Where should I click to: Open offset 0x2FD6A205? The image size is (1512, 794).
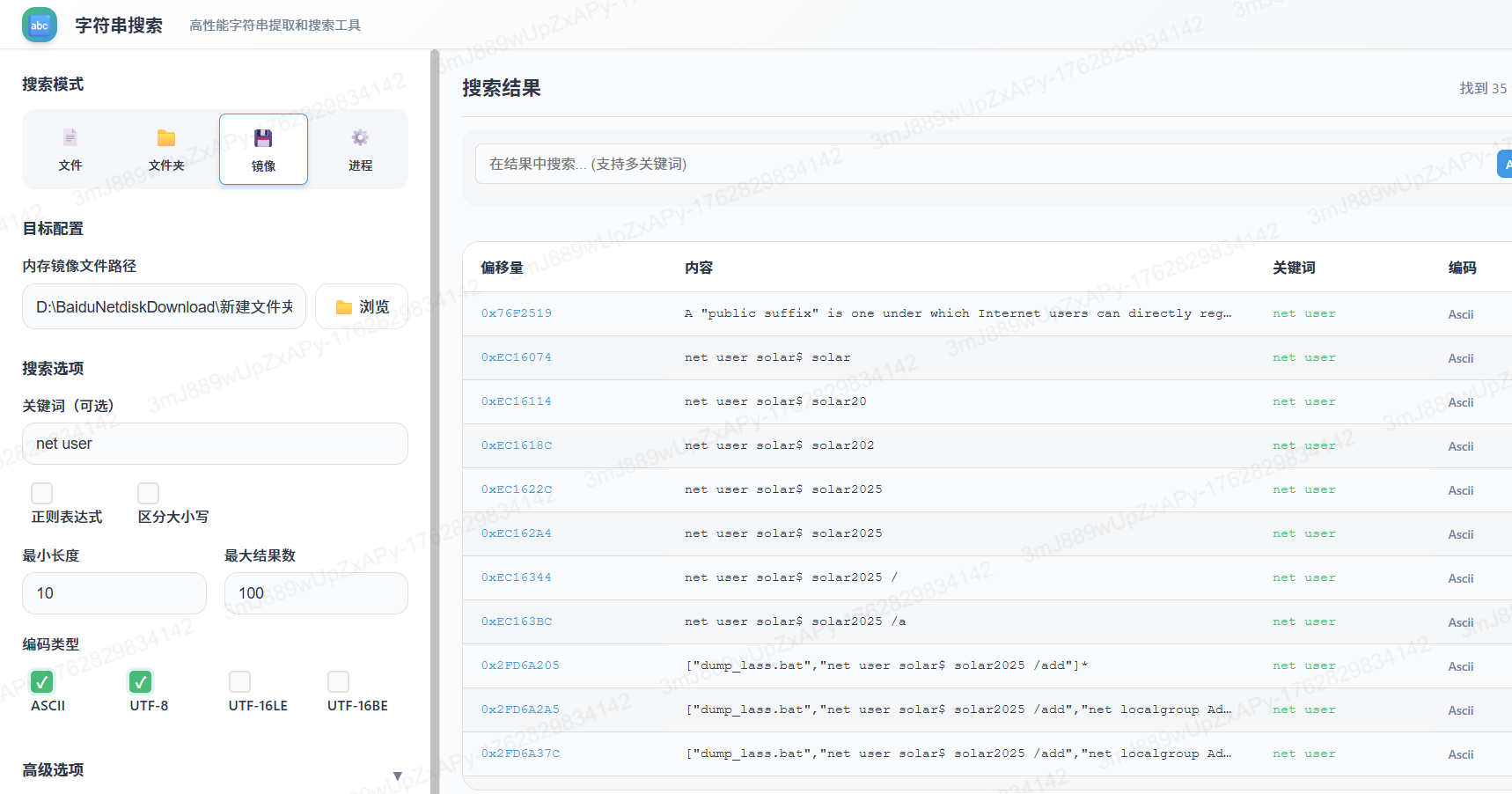[520, 665]
